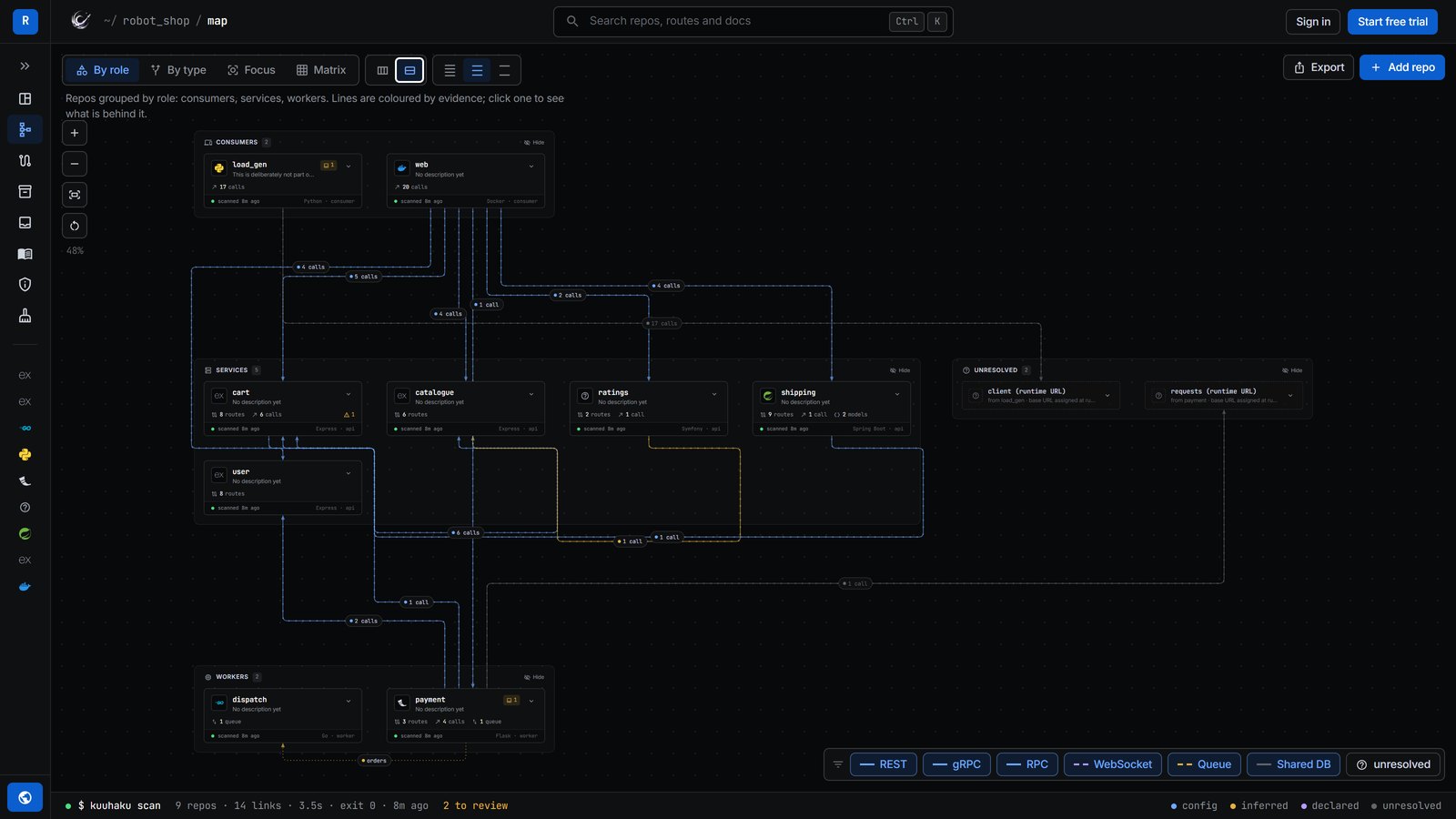Toggle WebSocket links in the legend
The height and width of the screenshot is (819, 1456).
[1113, 764]
